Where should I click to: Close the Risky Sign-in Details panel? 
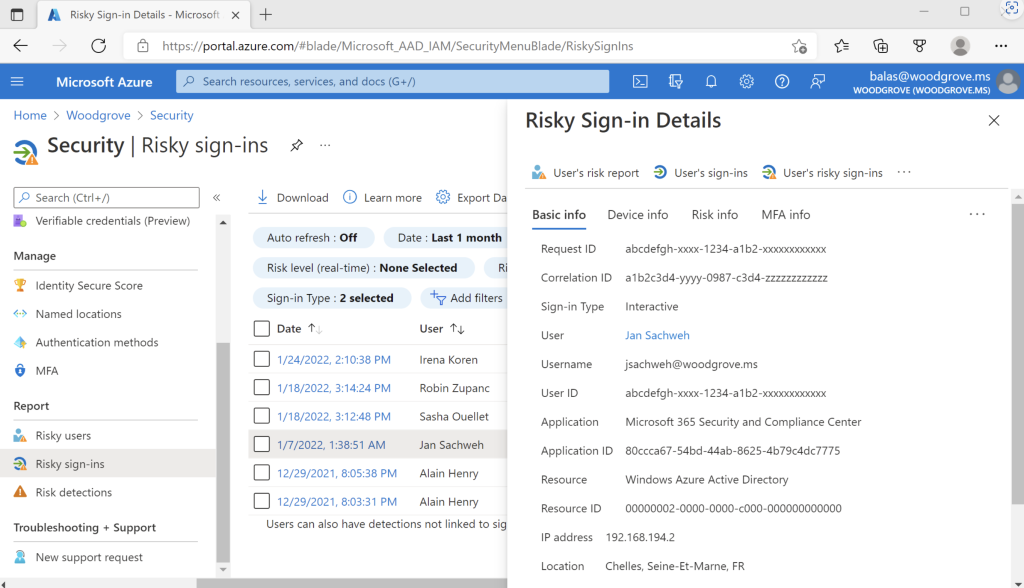click(994, 121)
